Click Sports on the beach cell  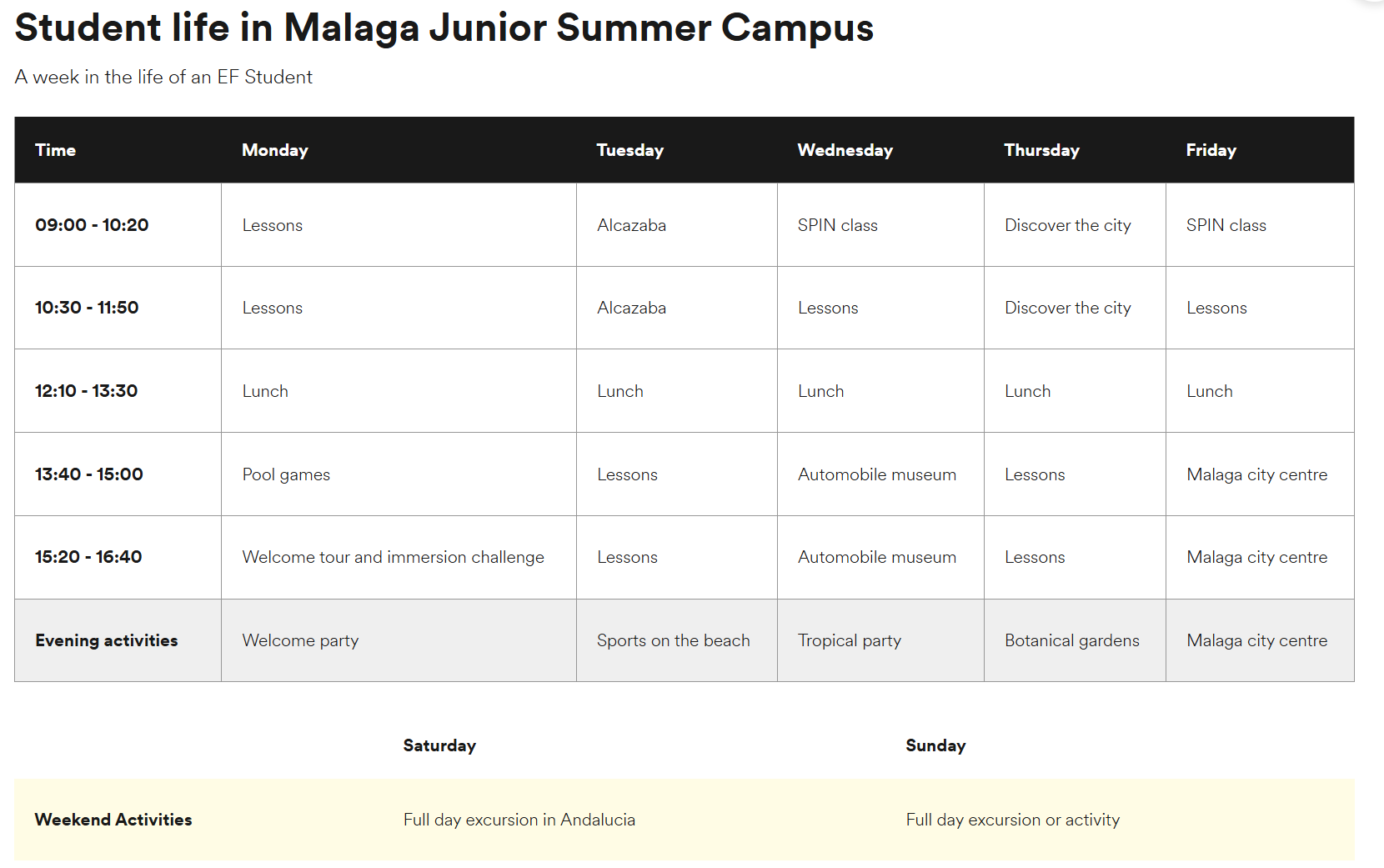click(673, 640)
